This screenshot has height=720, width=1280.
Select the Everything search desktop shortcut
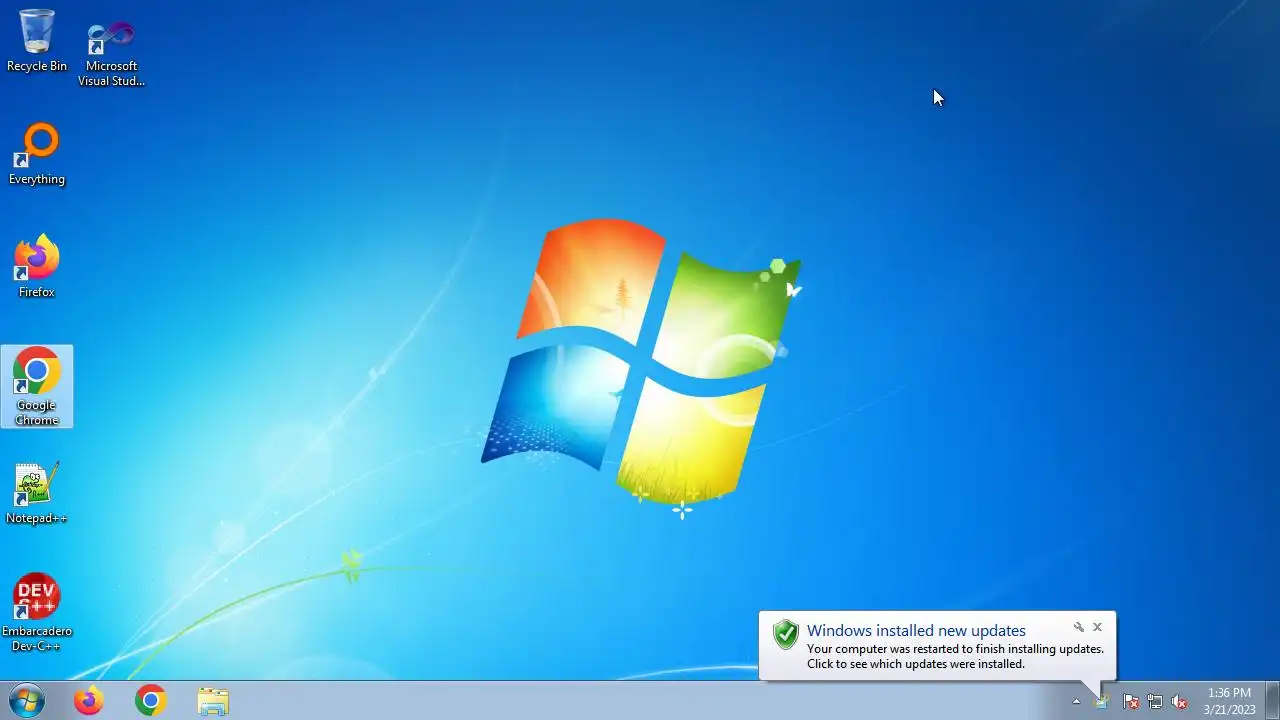coord(37,154)
